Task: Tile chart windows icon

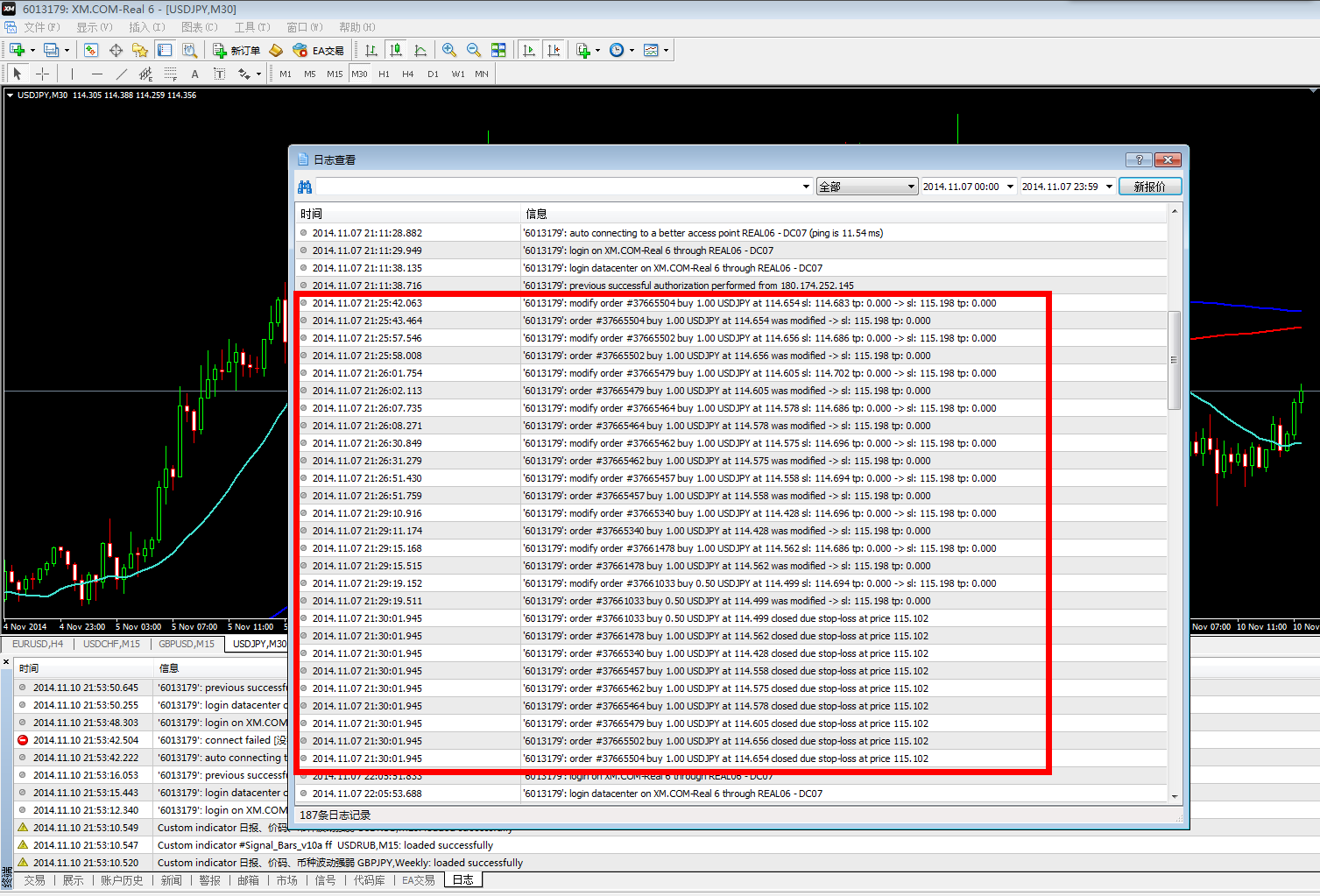Action: [498, 50]
